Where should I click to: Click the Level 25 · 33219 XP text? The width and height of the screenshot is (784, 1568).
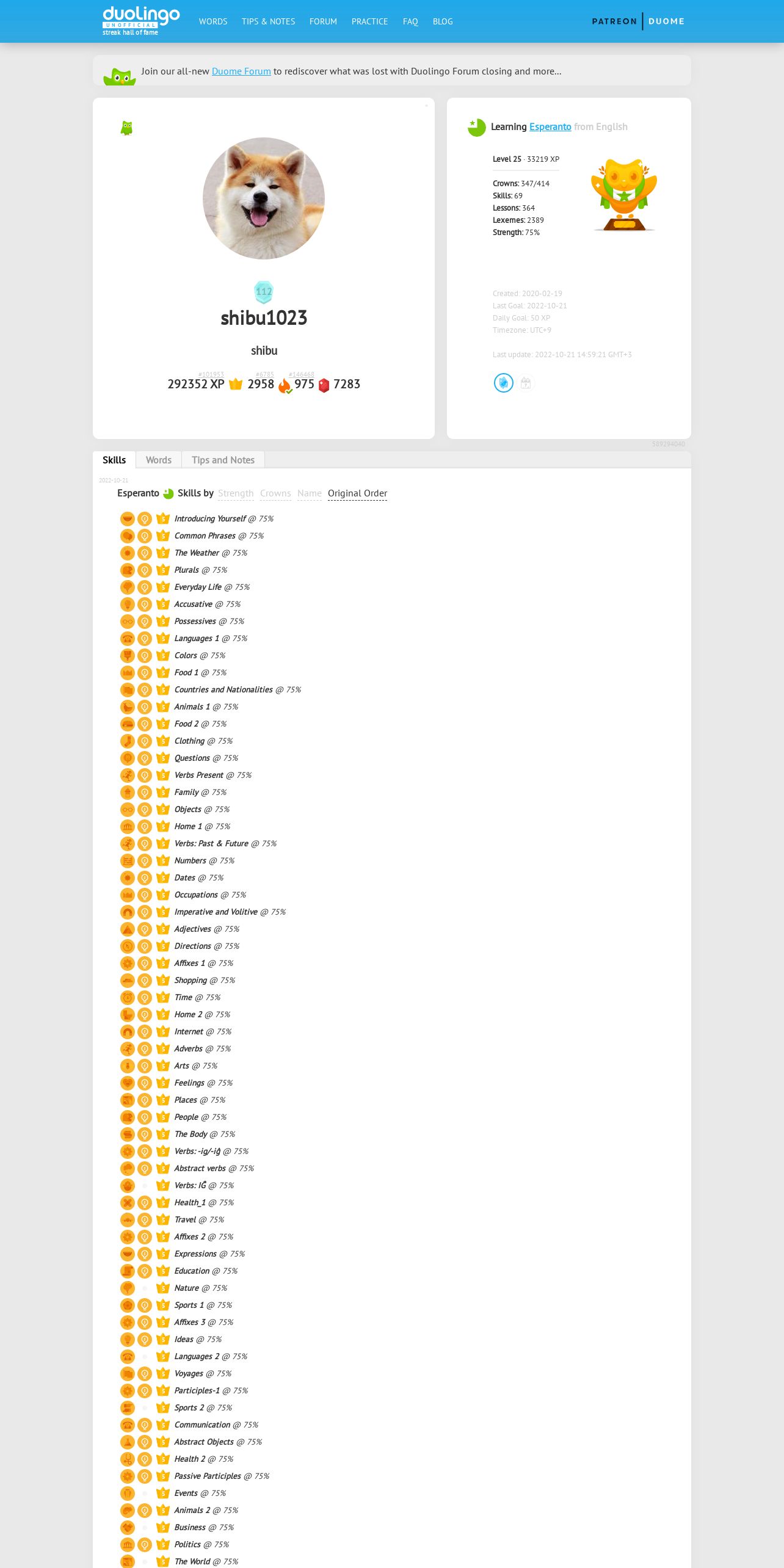[x=526, y=159]
